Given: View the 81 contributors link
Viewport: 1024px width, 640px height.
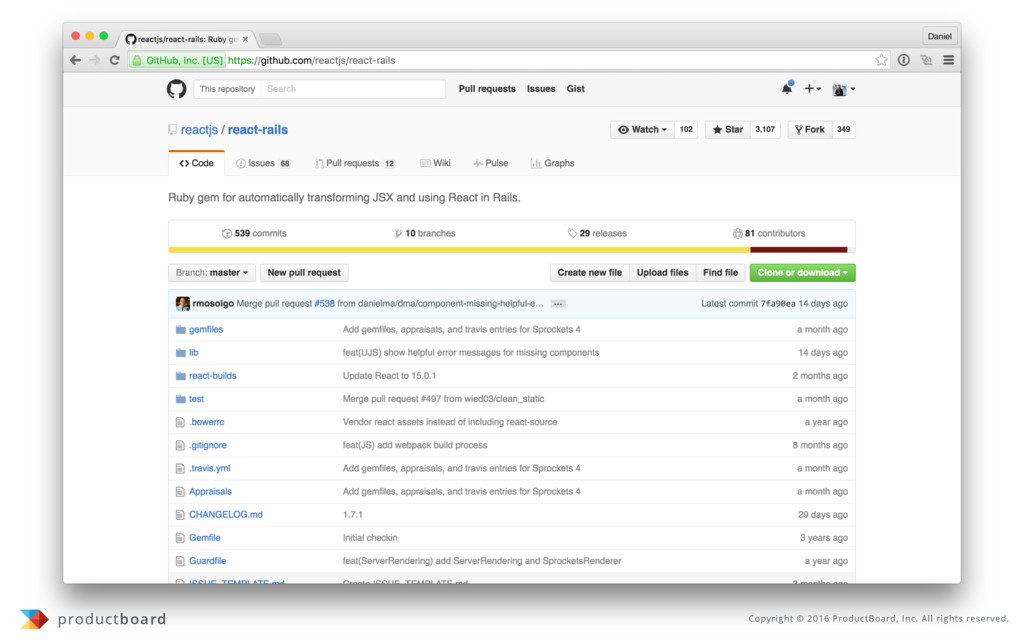Looking at the screenshot, I should click(x=769, y=233).
